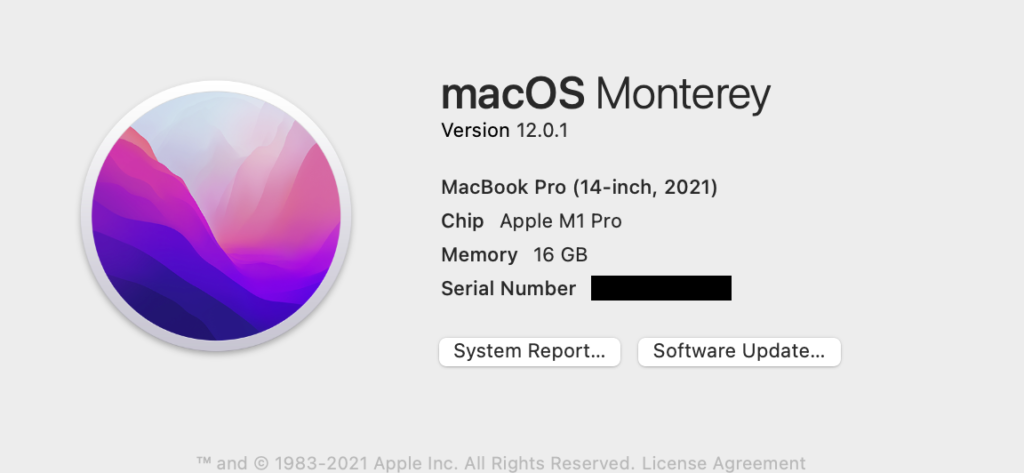The image size is (1024, 473).
Task: Click the pink mountain area of logo
Action: [287, 196]
